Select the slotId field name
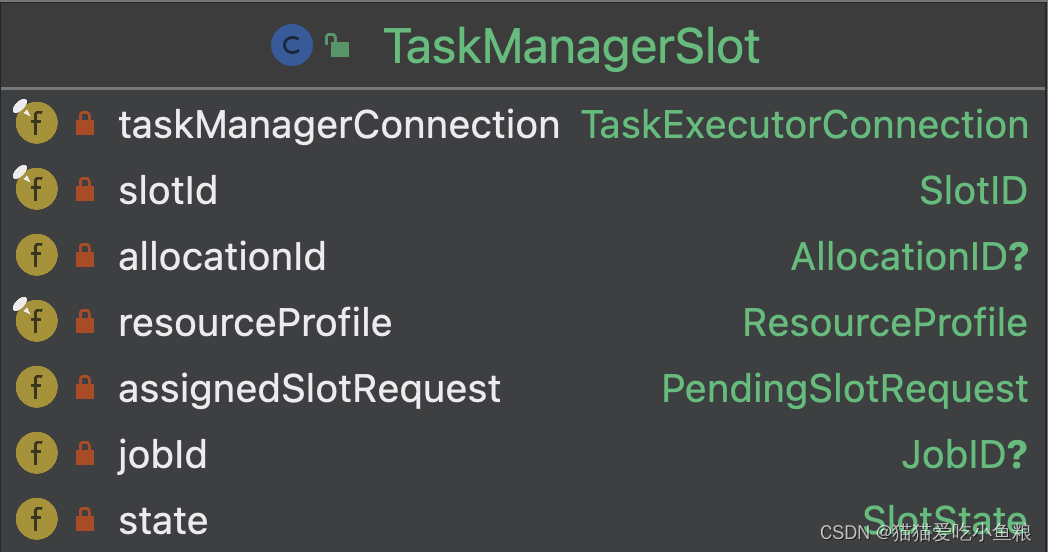The image size is (1048, 552). tap(168, 190)
